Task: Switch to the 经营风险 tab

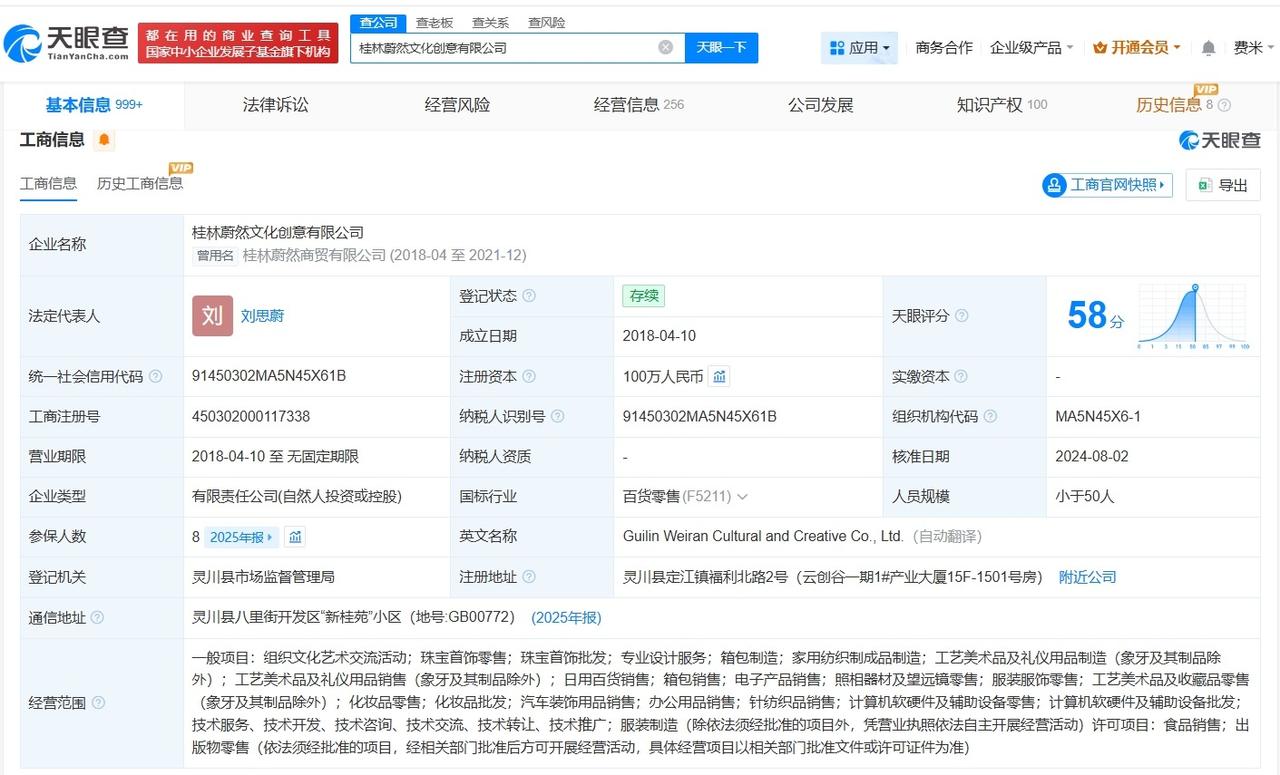Action: (457, 105)
